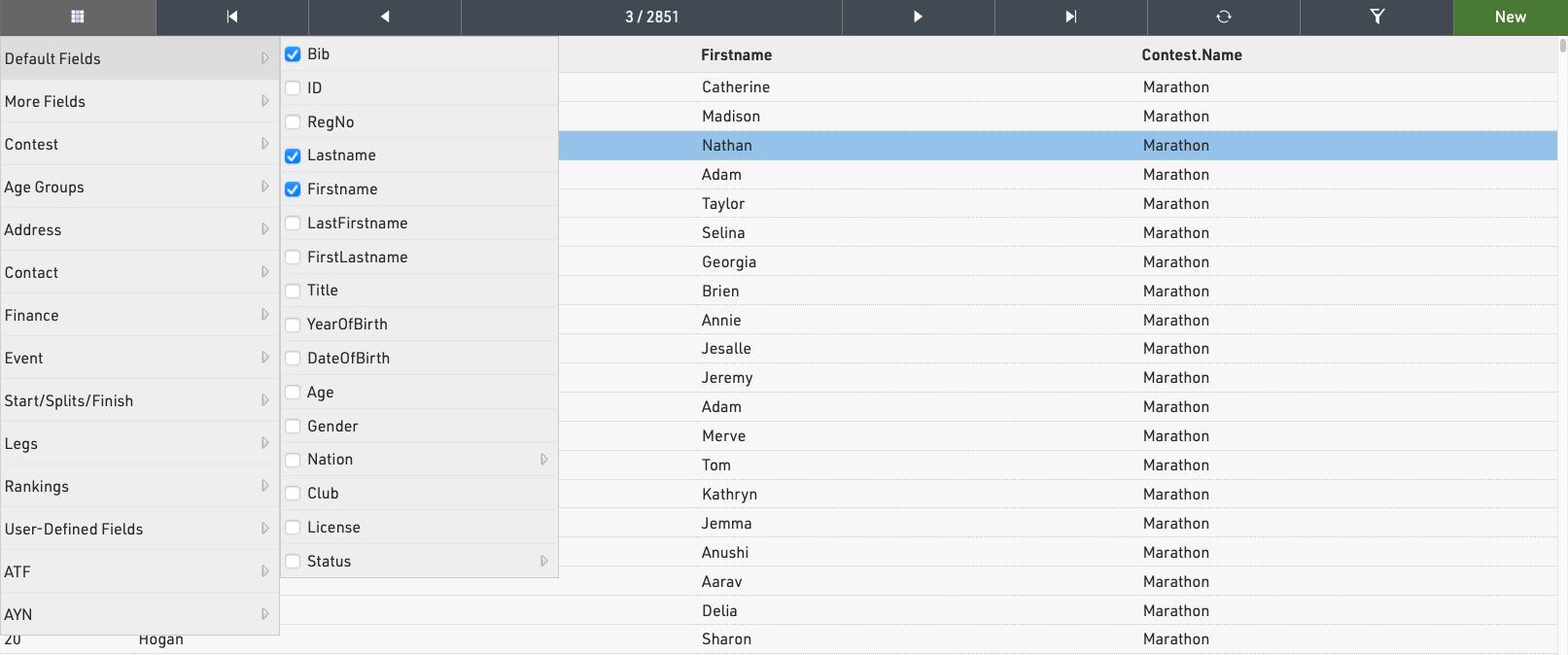Disable the Lastname checkbox
Viewport: 1568px width, 655px height.
(x=293, y=155)
